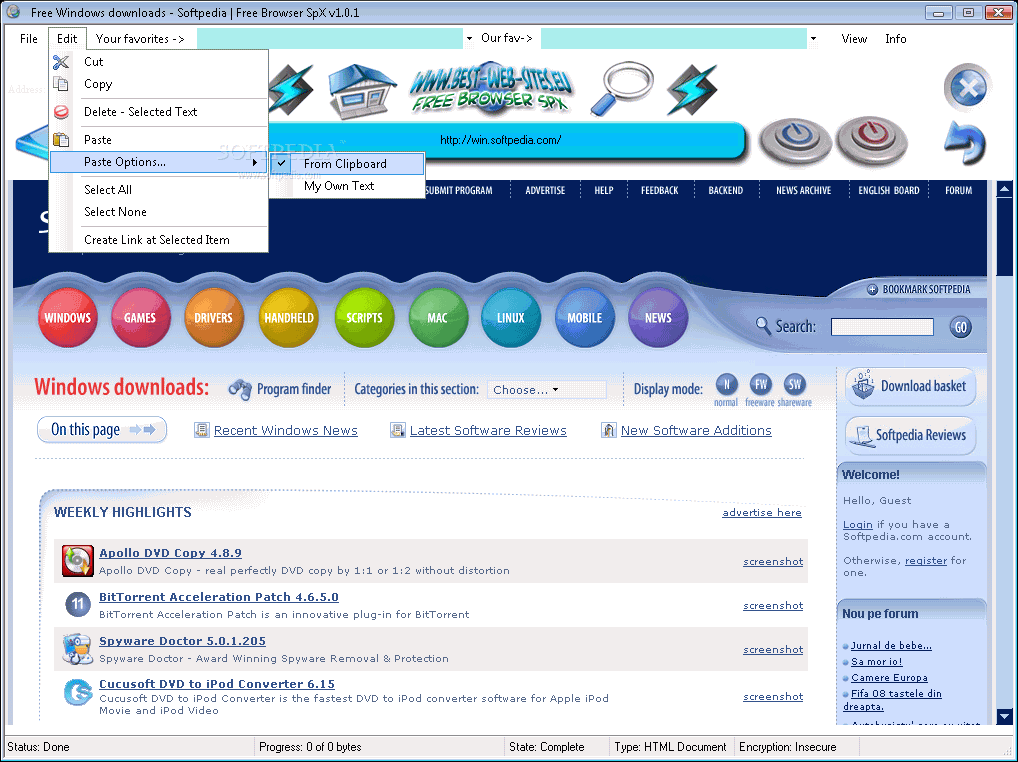Screen dimensions: 1018x762
Task: Click the magnifying glass search icon
Action: point(622,89)
